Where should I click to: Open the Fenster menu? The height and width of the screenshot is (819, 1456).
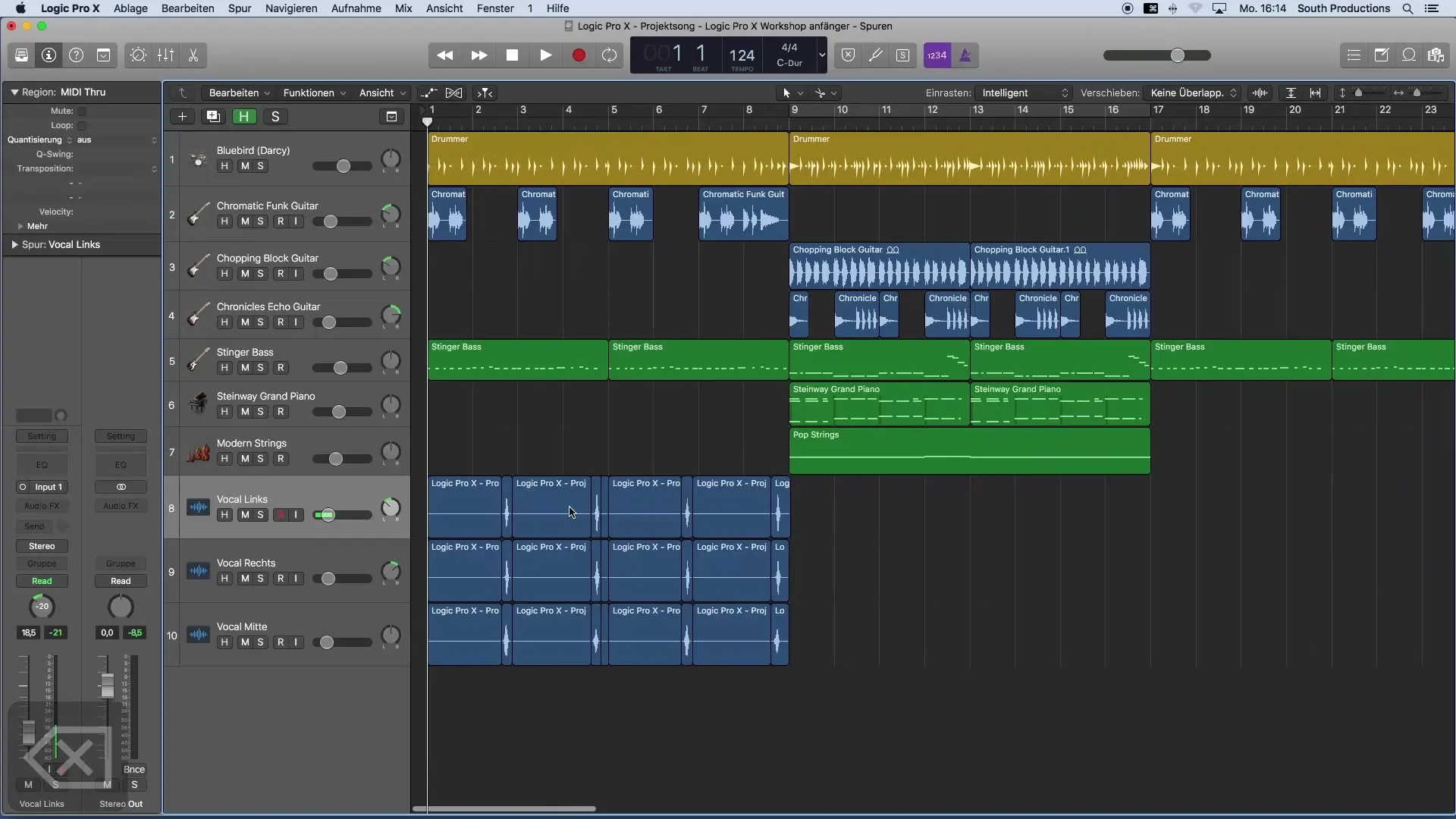(495, 8)
